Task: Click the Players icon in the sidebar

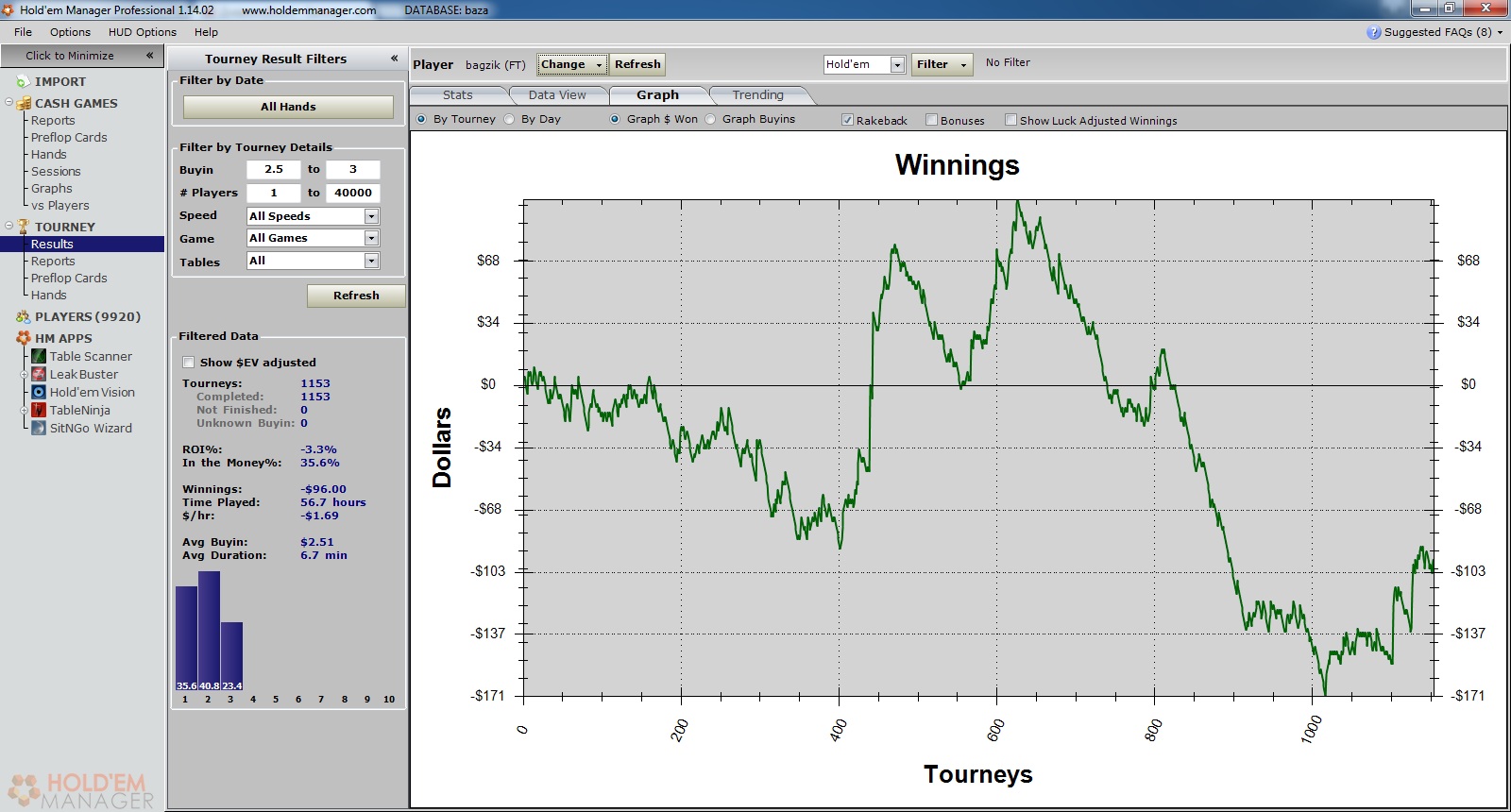Action: coord(23,317)
